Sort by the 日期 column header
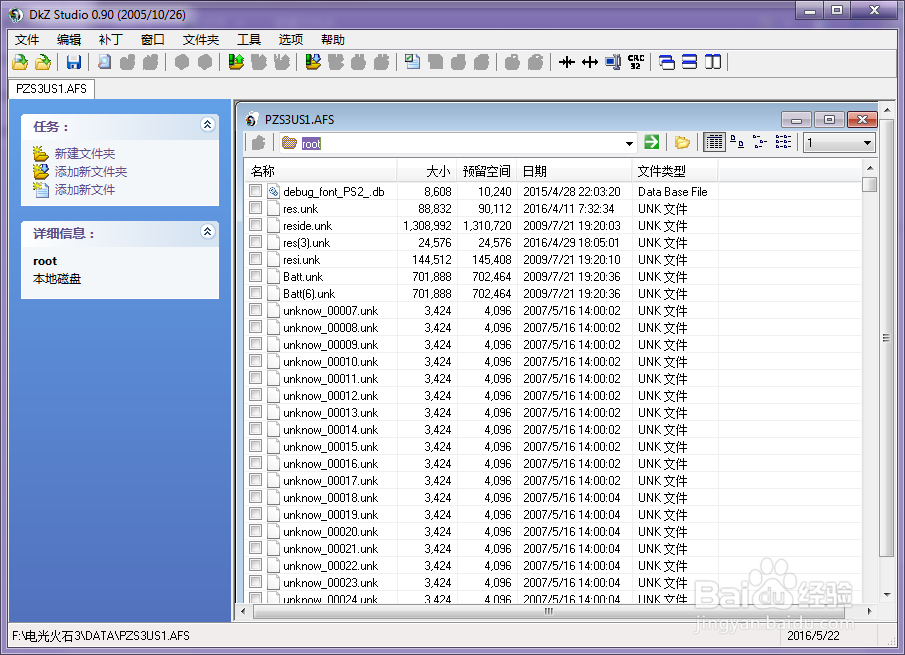This screenshot has width=905, height=655. coord(574,171)
